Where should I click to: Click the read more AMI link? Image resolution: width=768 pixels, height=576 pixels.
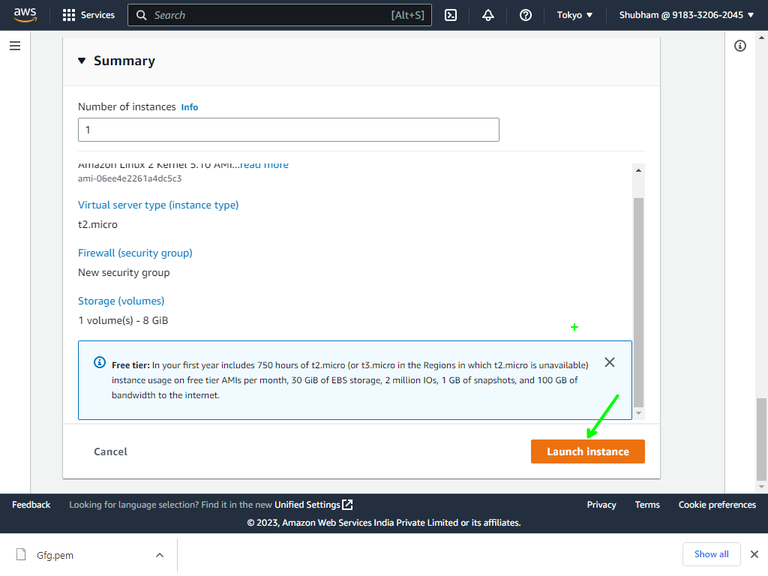pos(264,165)
